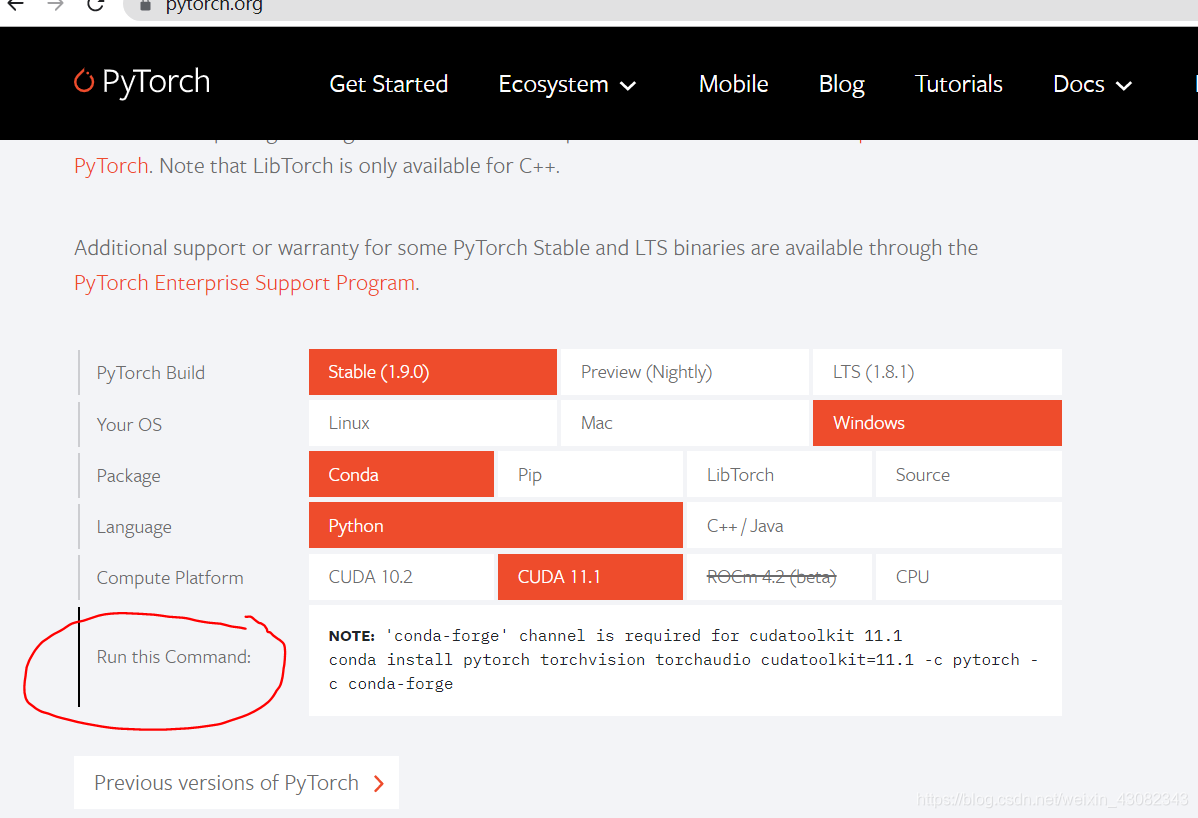This screenshot has width=1198, height=818.
Task: Open the Get Started page
Action: [x=388, y=84]
